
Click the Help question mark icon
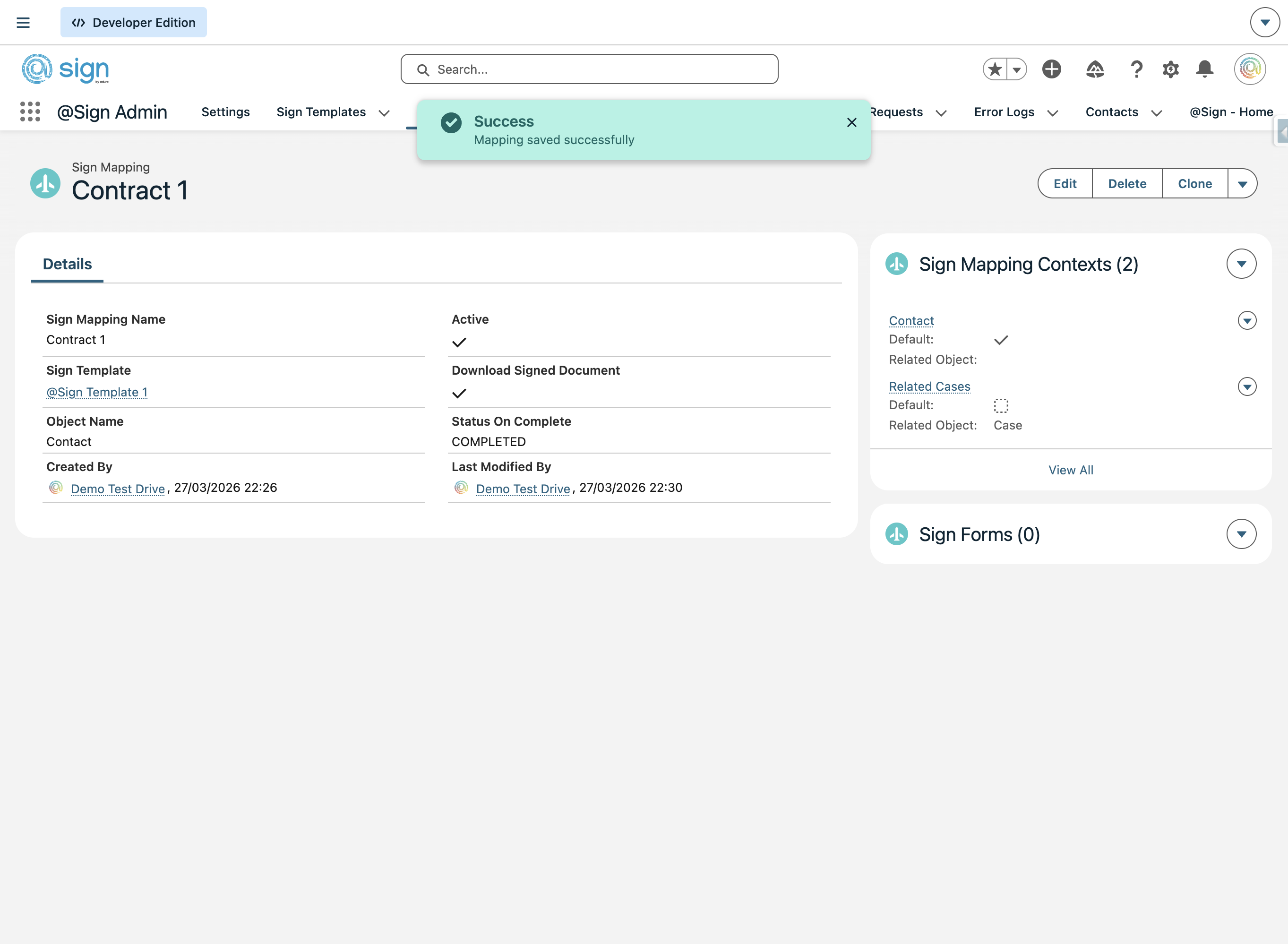(x=1136, y=70)
